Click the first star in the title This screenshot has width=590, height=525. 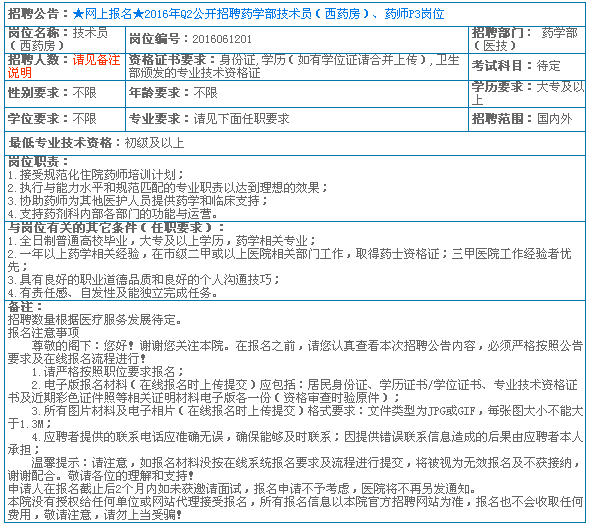(78, 14)
